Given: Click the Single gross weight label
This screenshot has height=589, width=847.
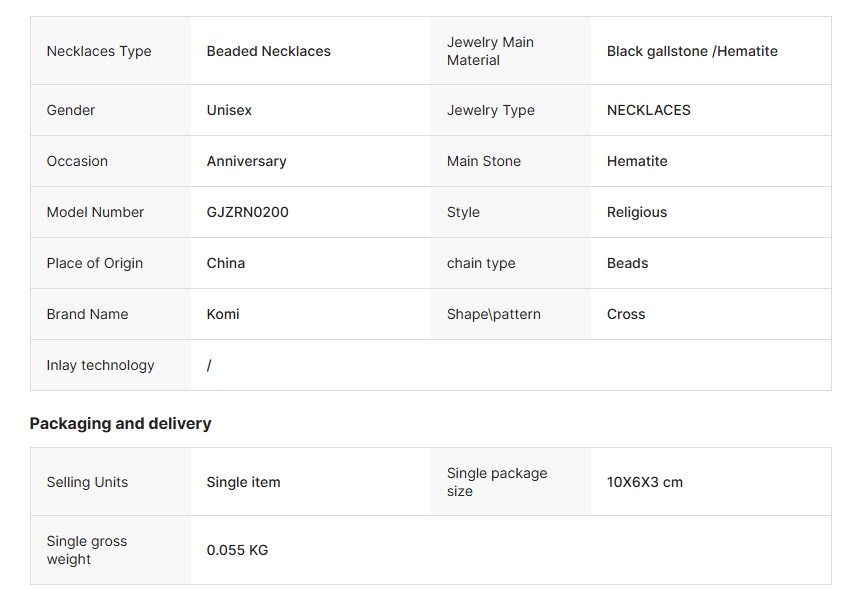Looking at the screenshot, I should pyautogui.click(x=86, y=550).
